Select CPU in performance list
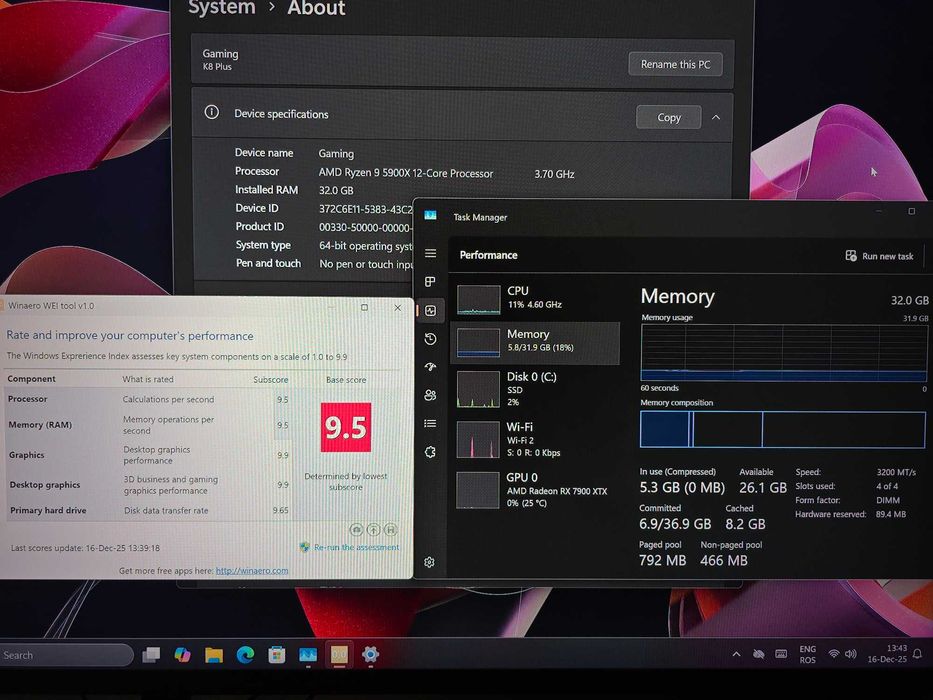This screenshot has height=700, width=933. tap(536, 298)
